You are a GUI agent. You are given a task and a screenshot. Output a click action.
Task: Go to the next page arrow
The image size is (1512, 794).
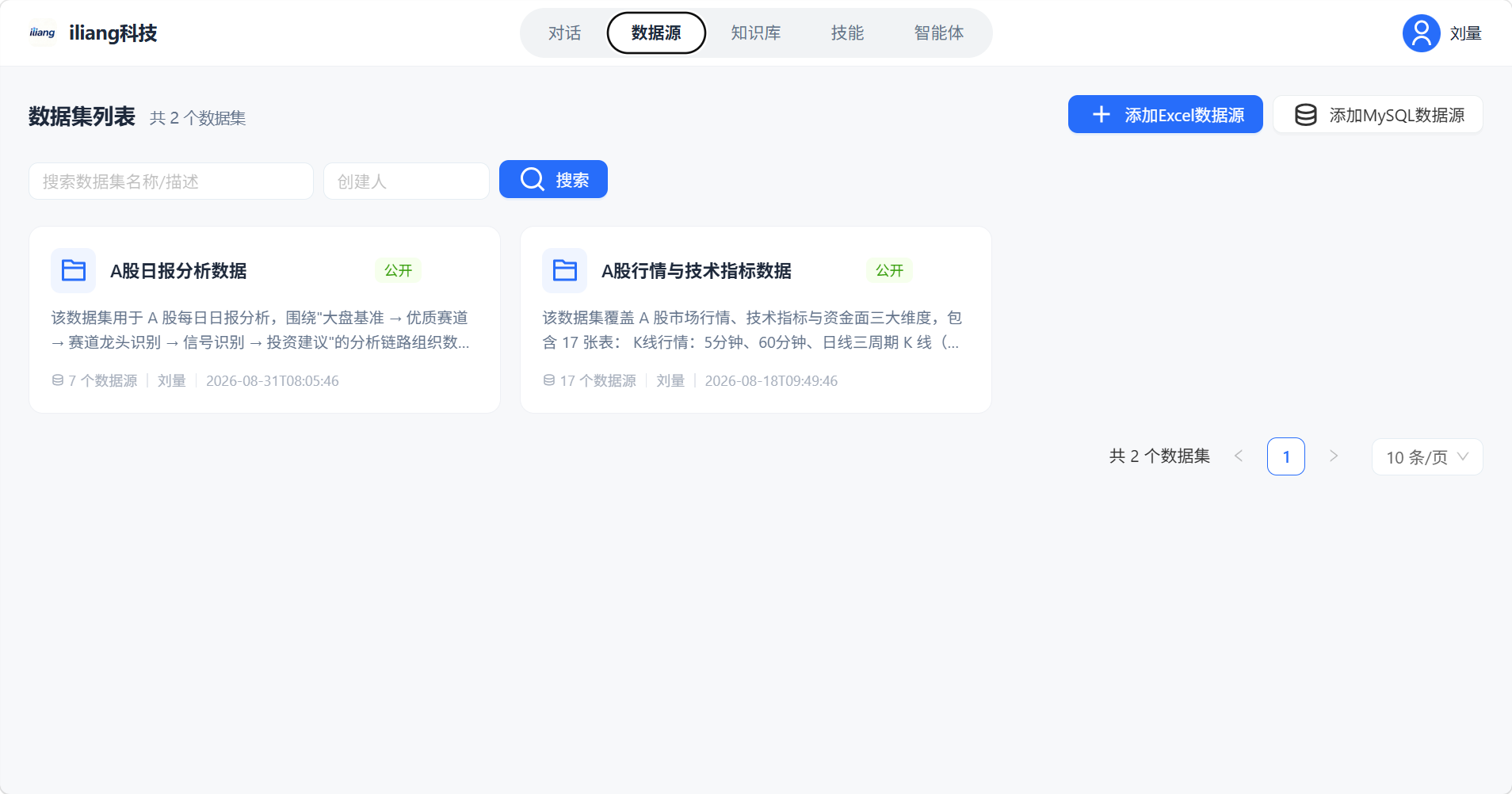tap(1334, 456)
